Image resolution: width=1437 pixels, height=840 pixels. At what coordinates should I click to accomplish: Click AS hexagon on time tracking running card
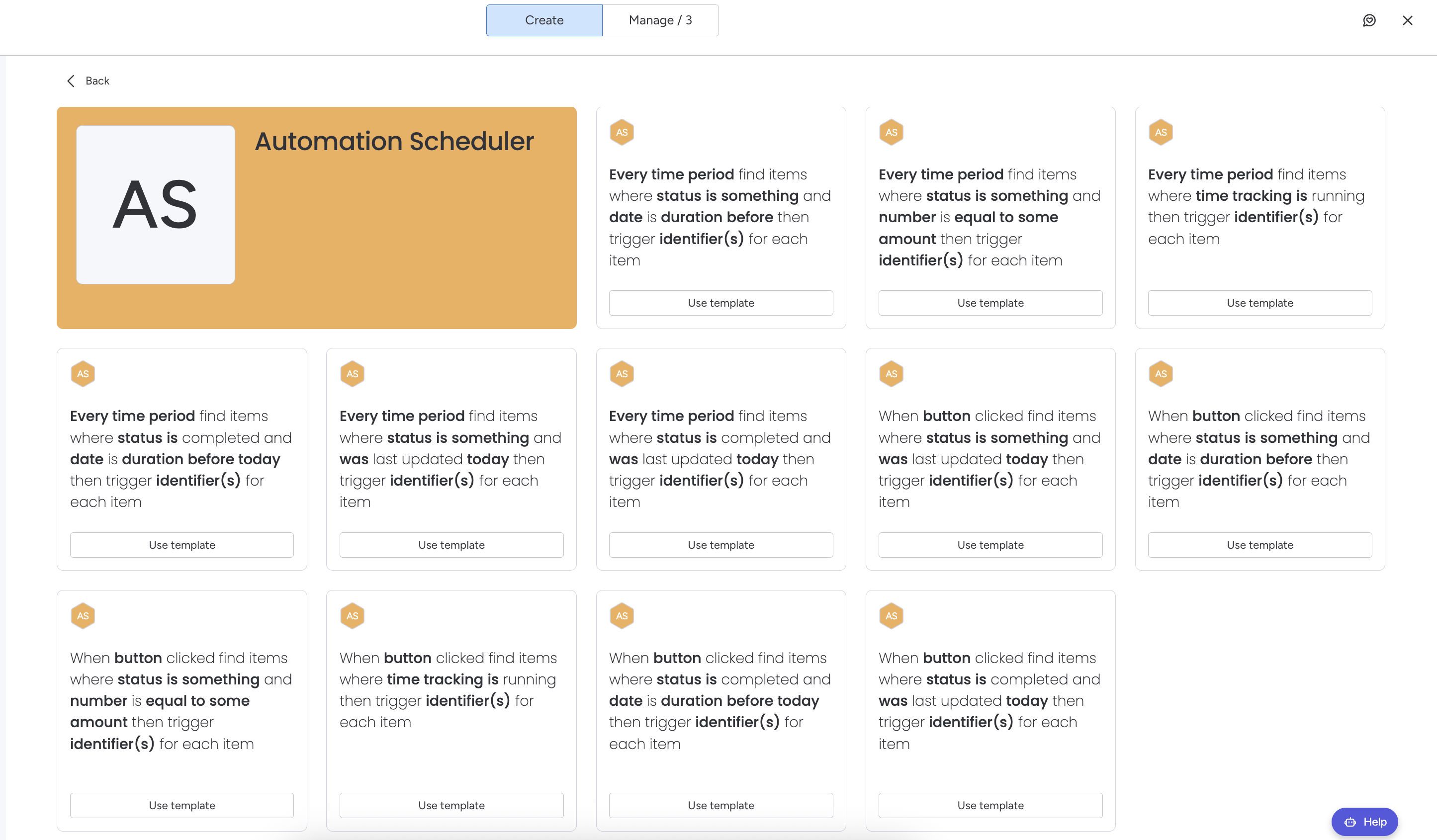pyautogui.click(x=1161, y=132)
